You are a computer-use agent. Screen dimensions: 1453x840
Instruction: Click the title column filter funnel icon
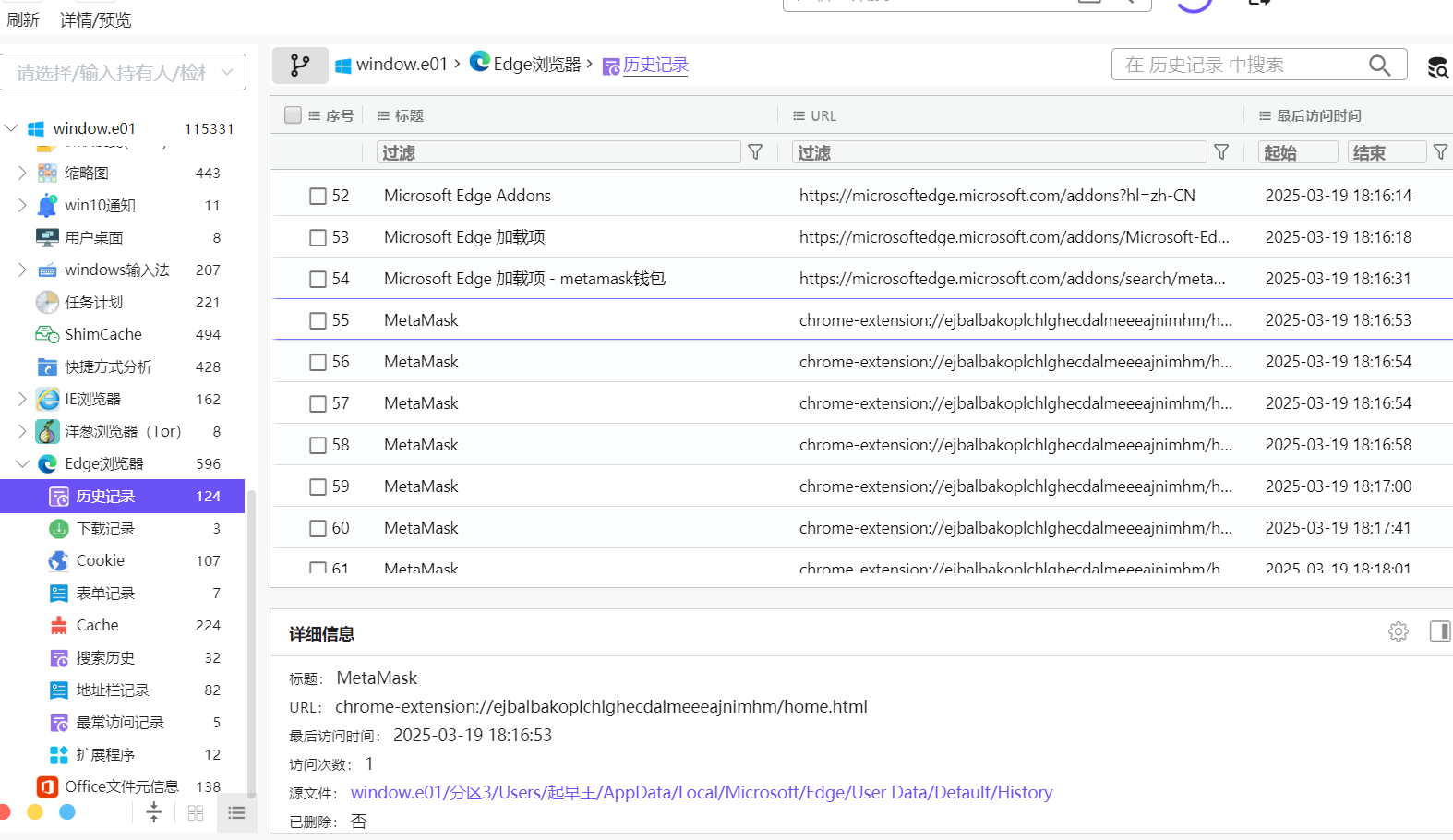point(755,152)
